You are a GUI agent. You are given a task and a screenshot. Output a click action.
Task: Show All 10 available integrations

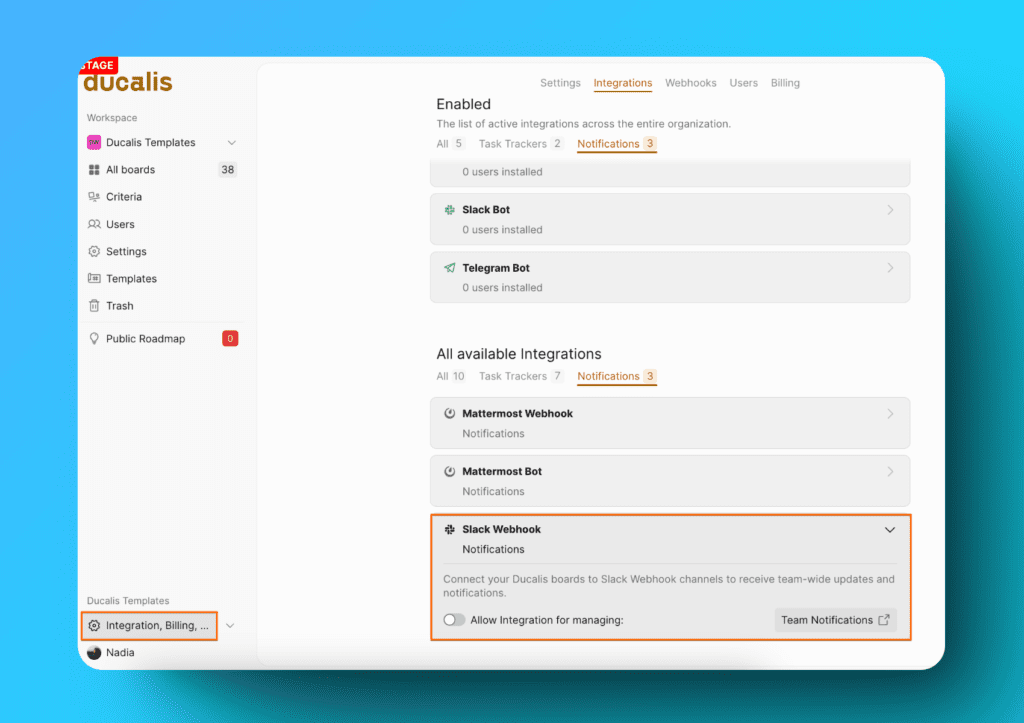450,377
